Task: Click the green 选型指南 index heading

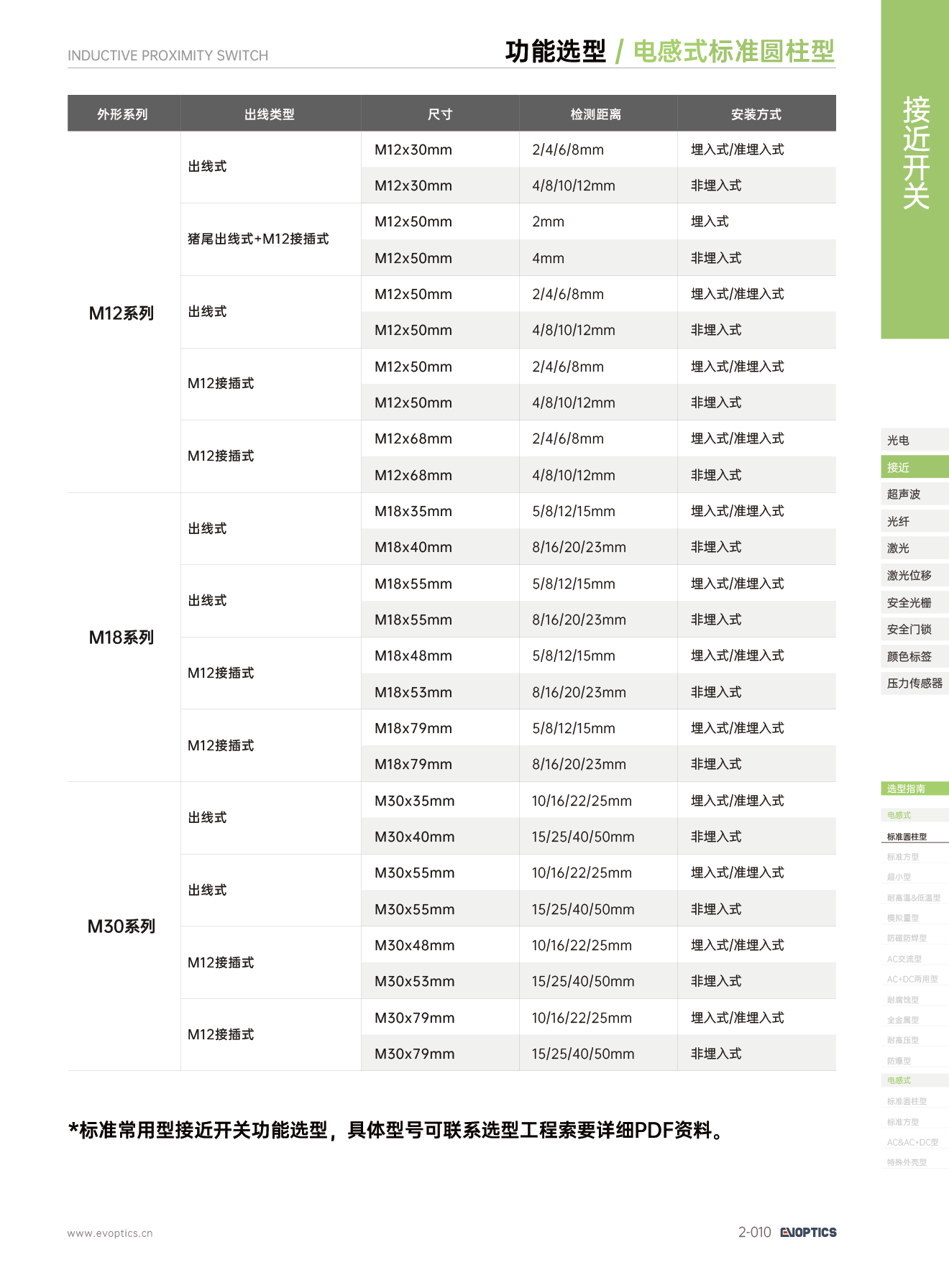Action: 914,788
